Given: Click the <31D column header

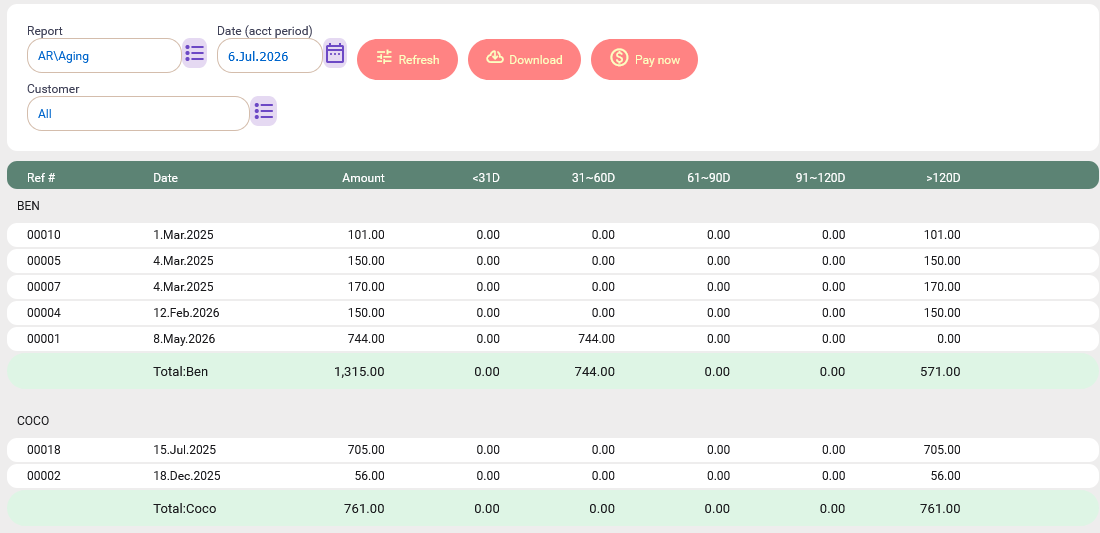Looking at the screenshot, I should [486, 178].
